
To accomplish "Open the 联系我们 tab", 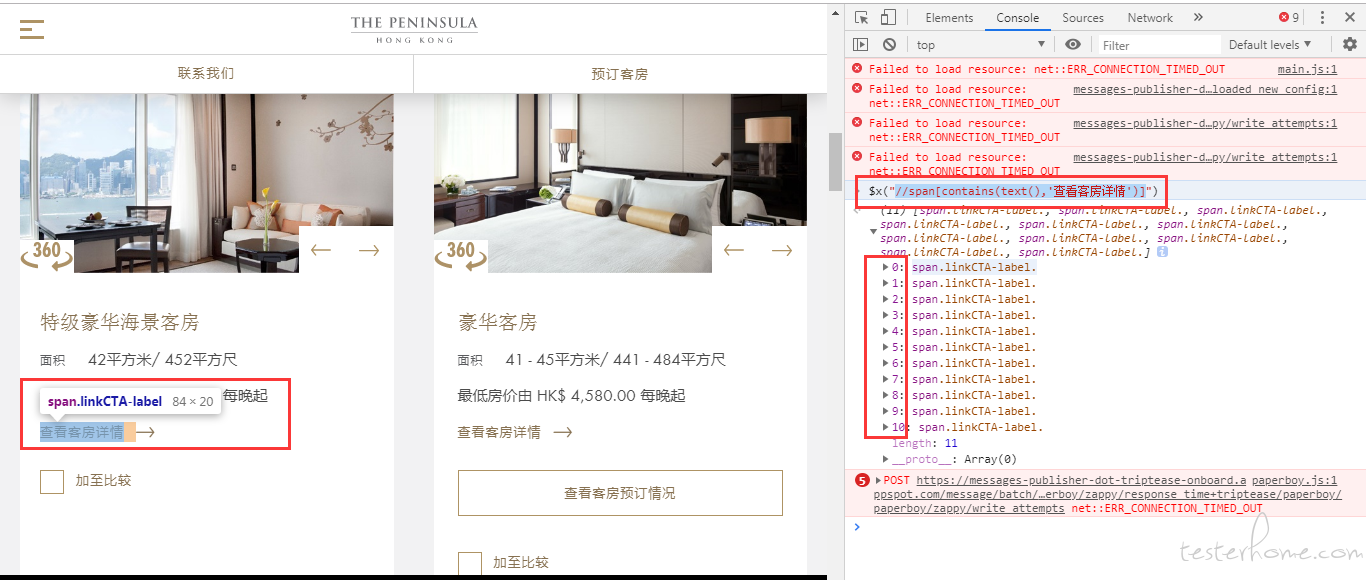I will [x=206, y=74].
